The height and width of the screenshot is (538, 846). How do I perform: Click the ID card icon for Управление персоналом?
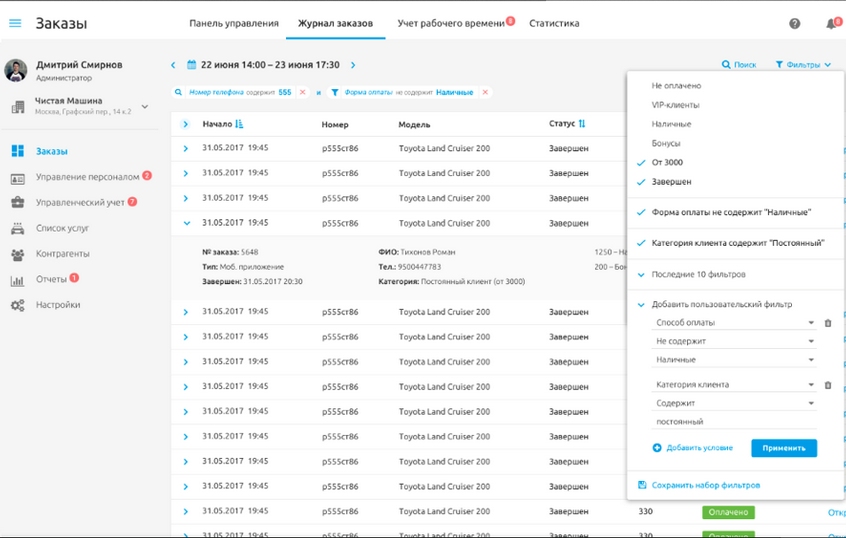click(x=18, y=179)
